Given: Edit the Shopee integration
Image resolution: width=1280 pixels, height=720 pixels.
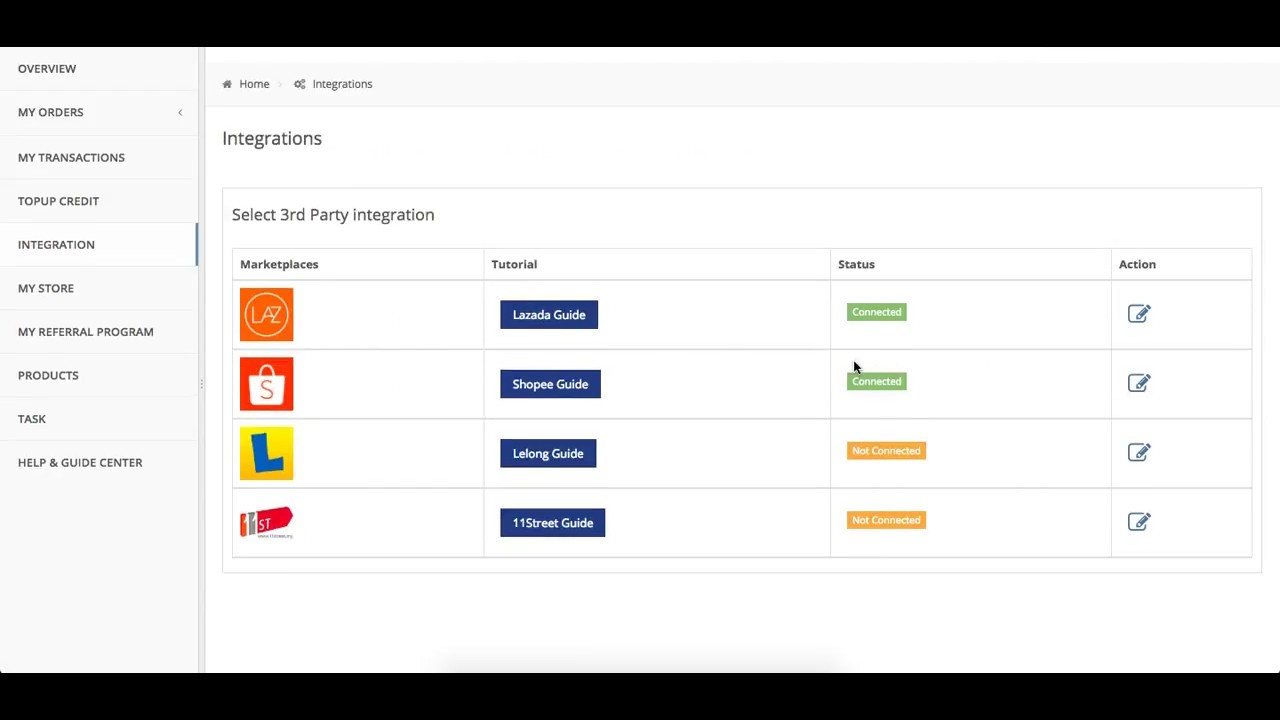Looking at the screenshot, I should [1139, 383].
